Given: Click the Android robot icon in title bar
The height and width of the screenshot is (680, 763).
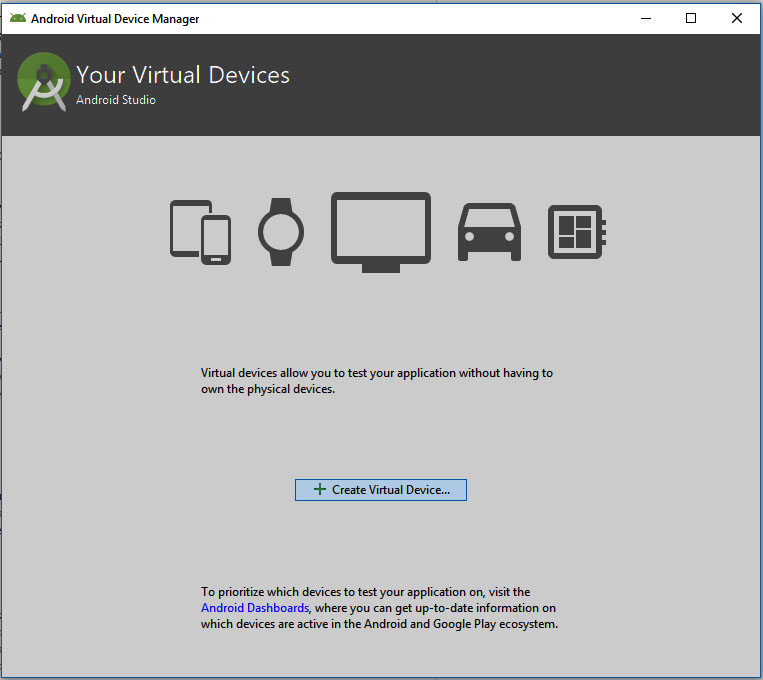Looking at the screenshot, I should pyautogui.click(x=17, y=18).
